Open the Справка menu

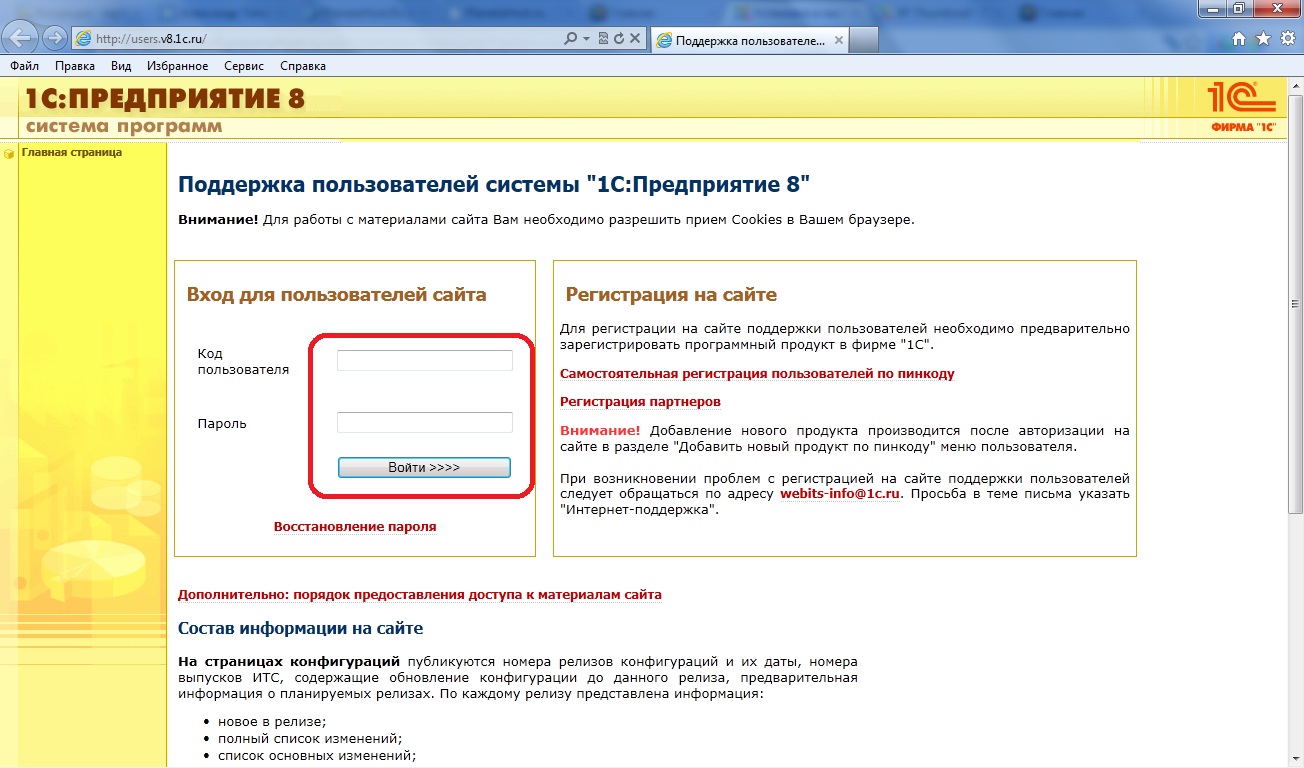click(303, 66)
